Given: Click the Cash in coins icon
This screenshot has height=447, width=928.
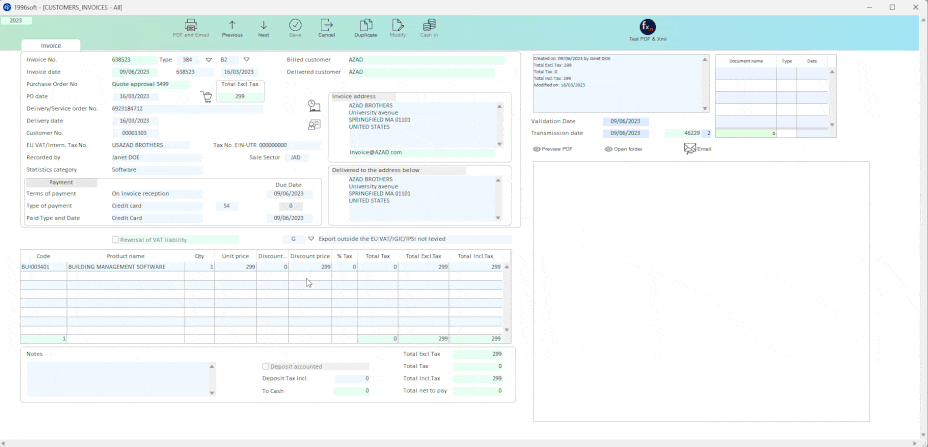Looking at the screenshot, I should [429, 25].
